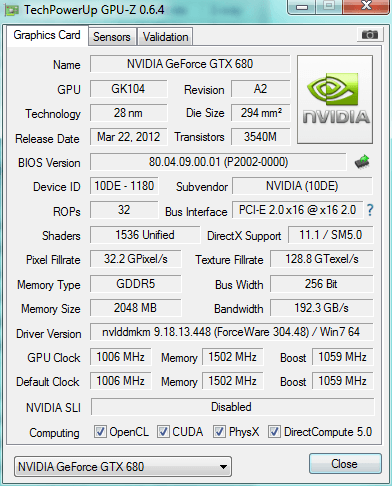Click the Technology field 28 nm
This screenshot has width=392, height=486.
pos(128,113)
